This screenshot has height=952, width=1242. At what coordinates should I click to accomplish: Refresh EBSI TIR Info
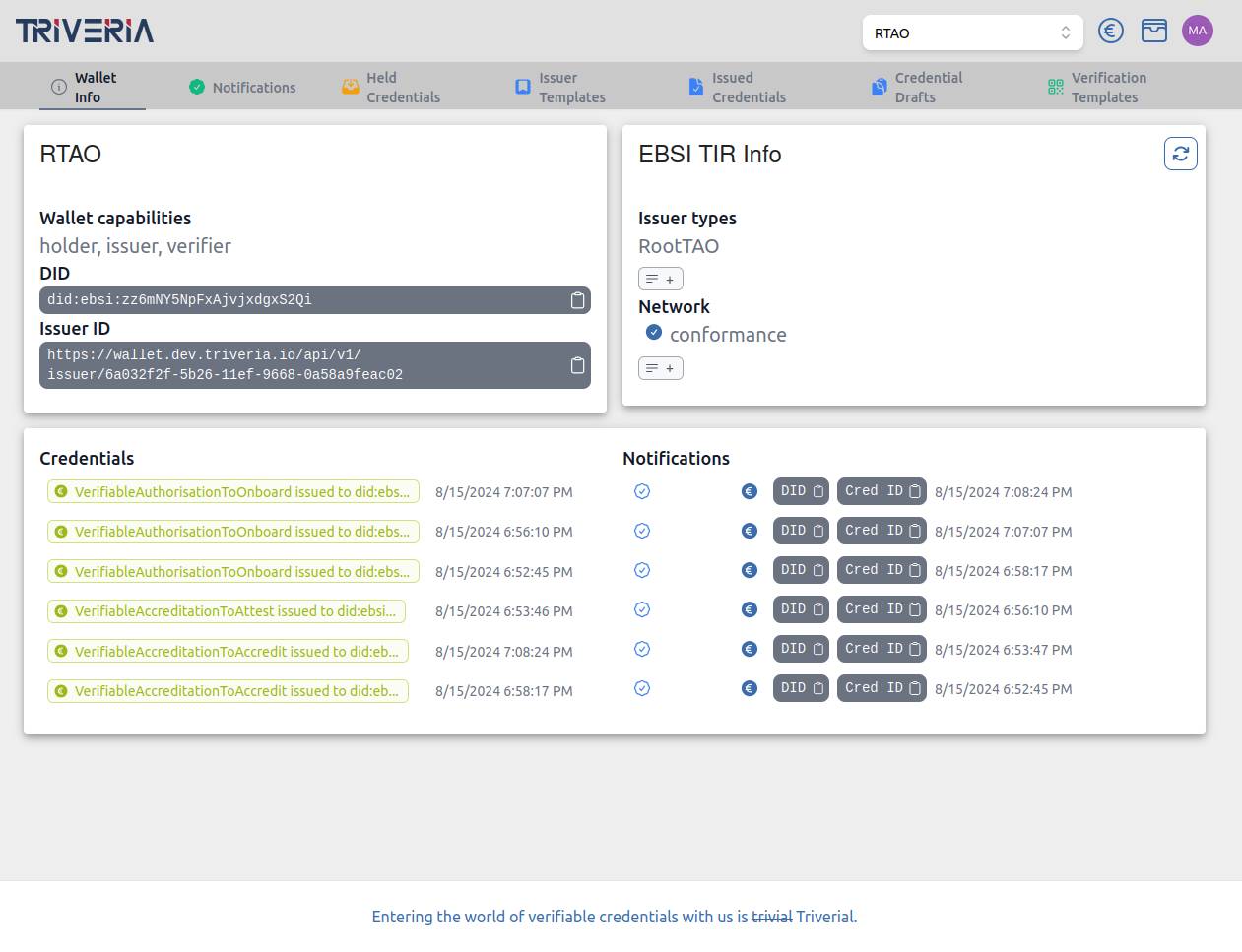point(1181,154)
